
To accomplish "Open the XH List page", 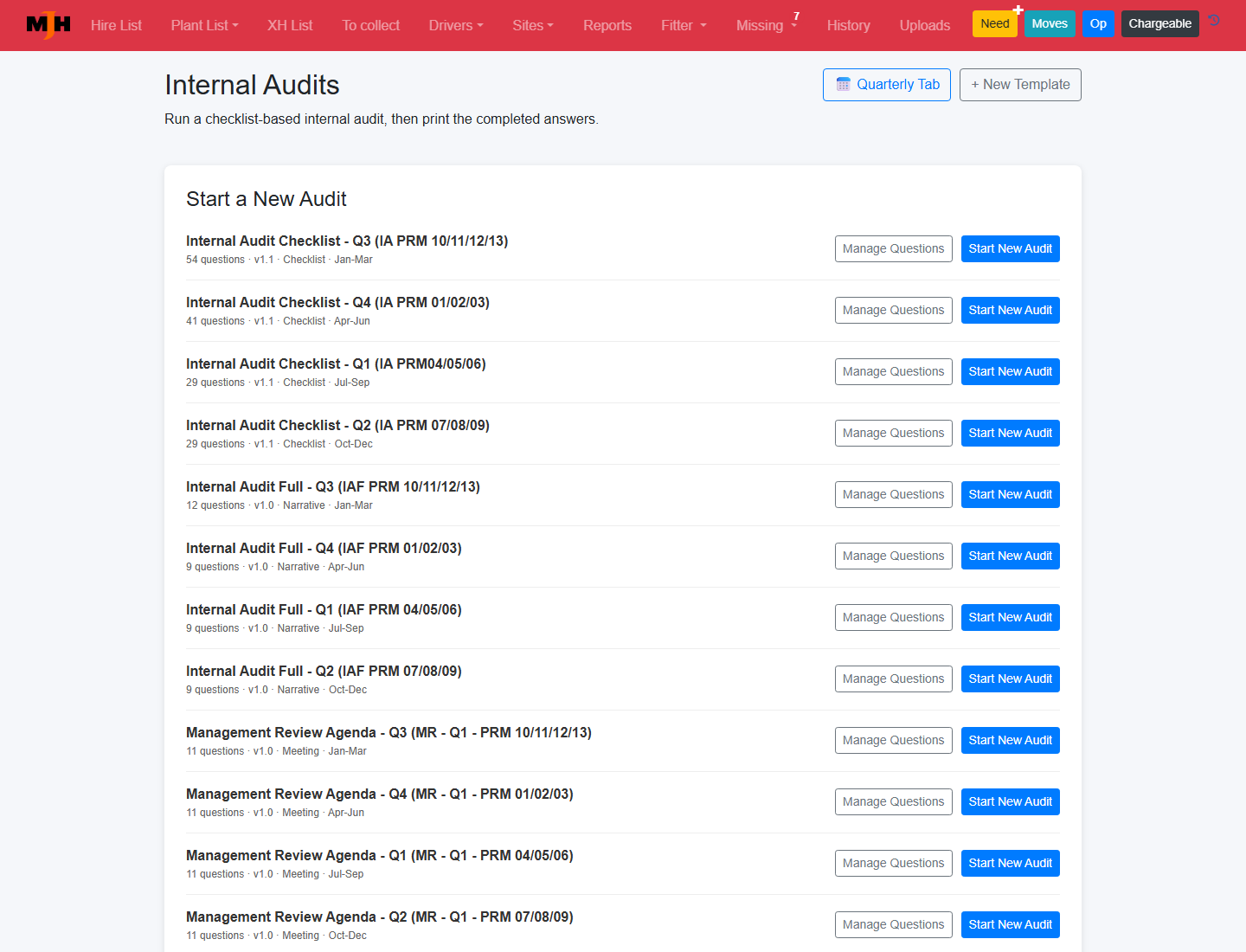I will (x=290, y=25).
